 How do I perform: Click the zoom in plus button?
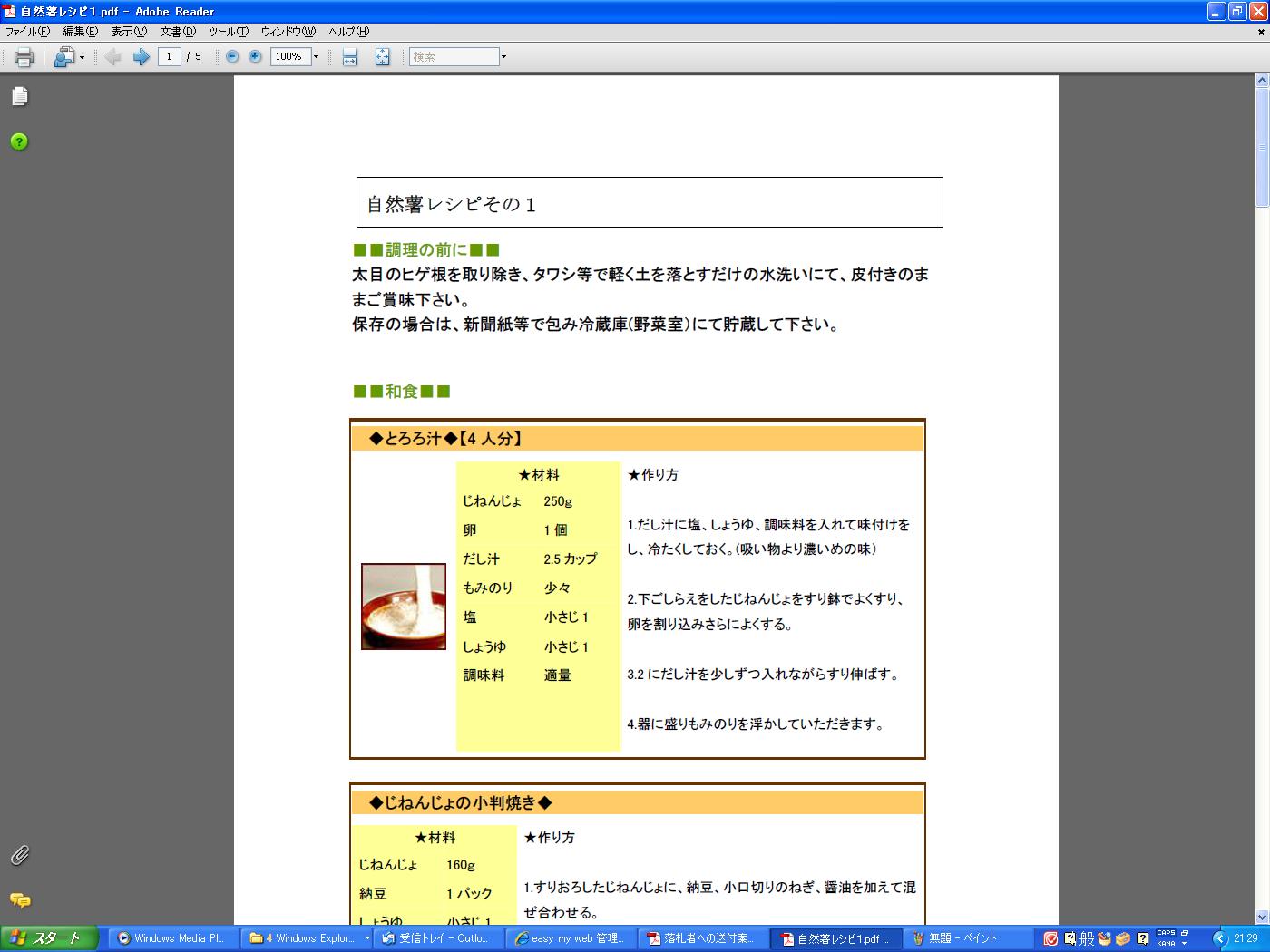(x=255, y=57)
